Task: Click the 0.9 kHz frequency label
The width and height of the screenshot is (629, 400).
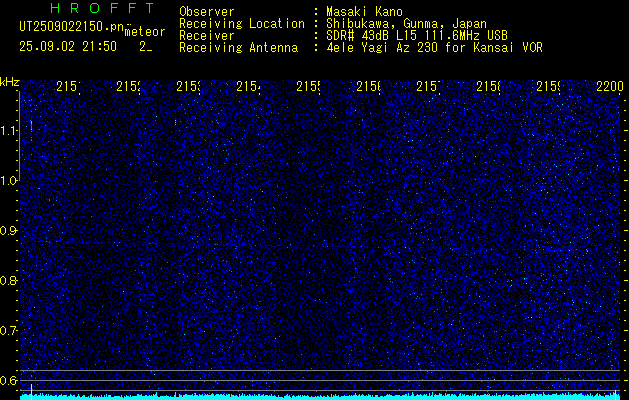Action: point(8,230)
